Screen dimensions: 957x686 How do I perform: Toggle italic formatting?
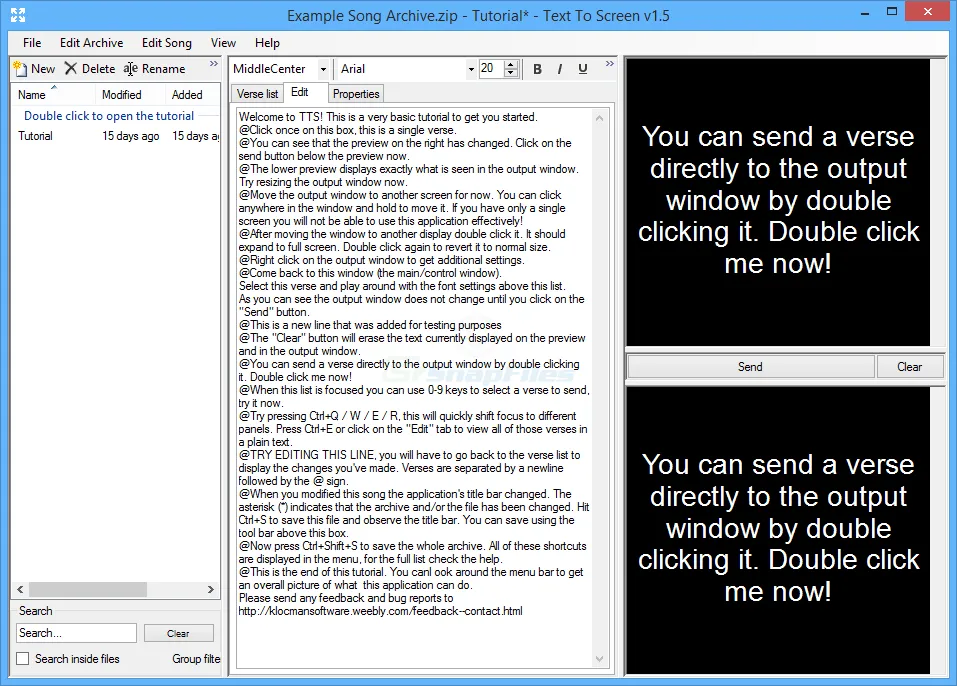pyautogui.click(x=560, y=69)
